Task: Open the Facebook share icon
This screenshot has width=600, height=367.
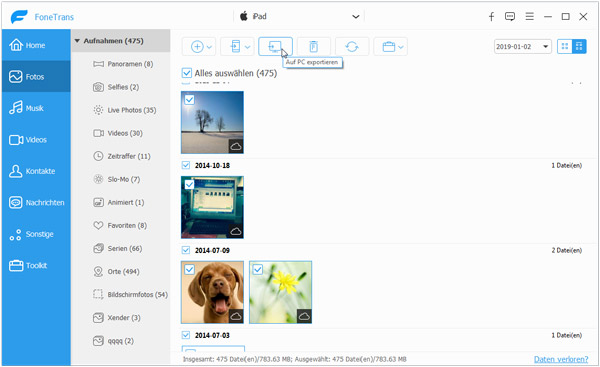Action: (491, 16)
